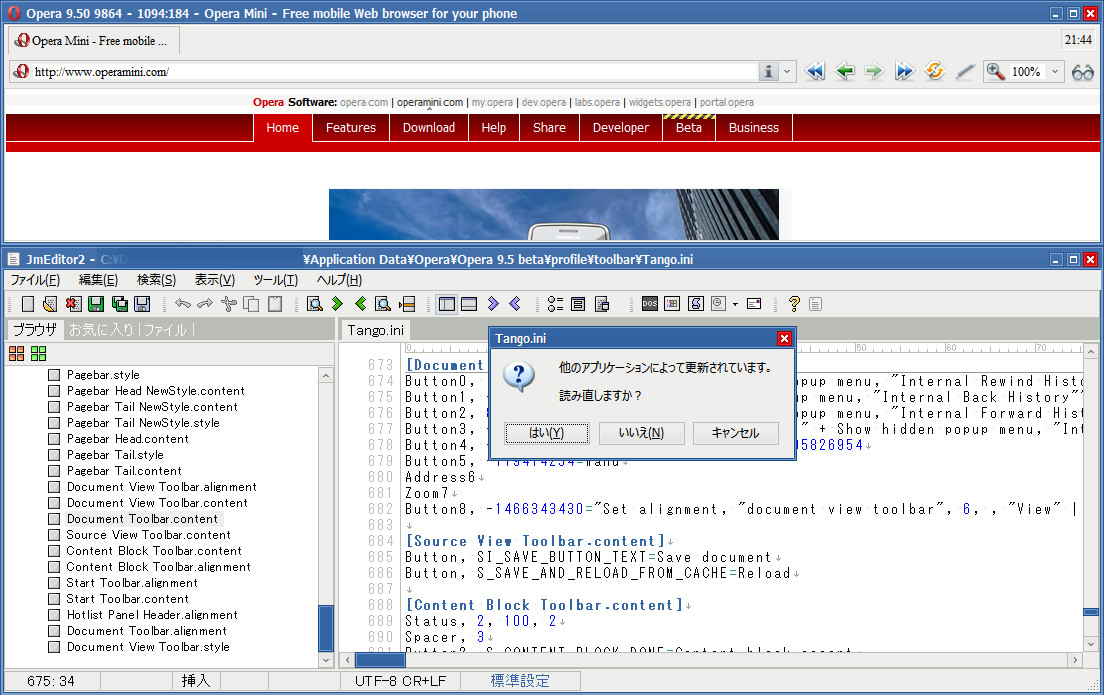This screenshot has height=695, width=1104.
Task: Open the zoom level dropdown in Opera
Action: pos(1055,71)
